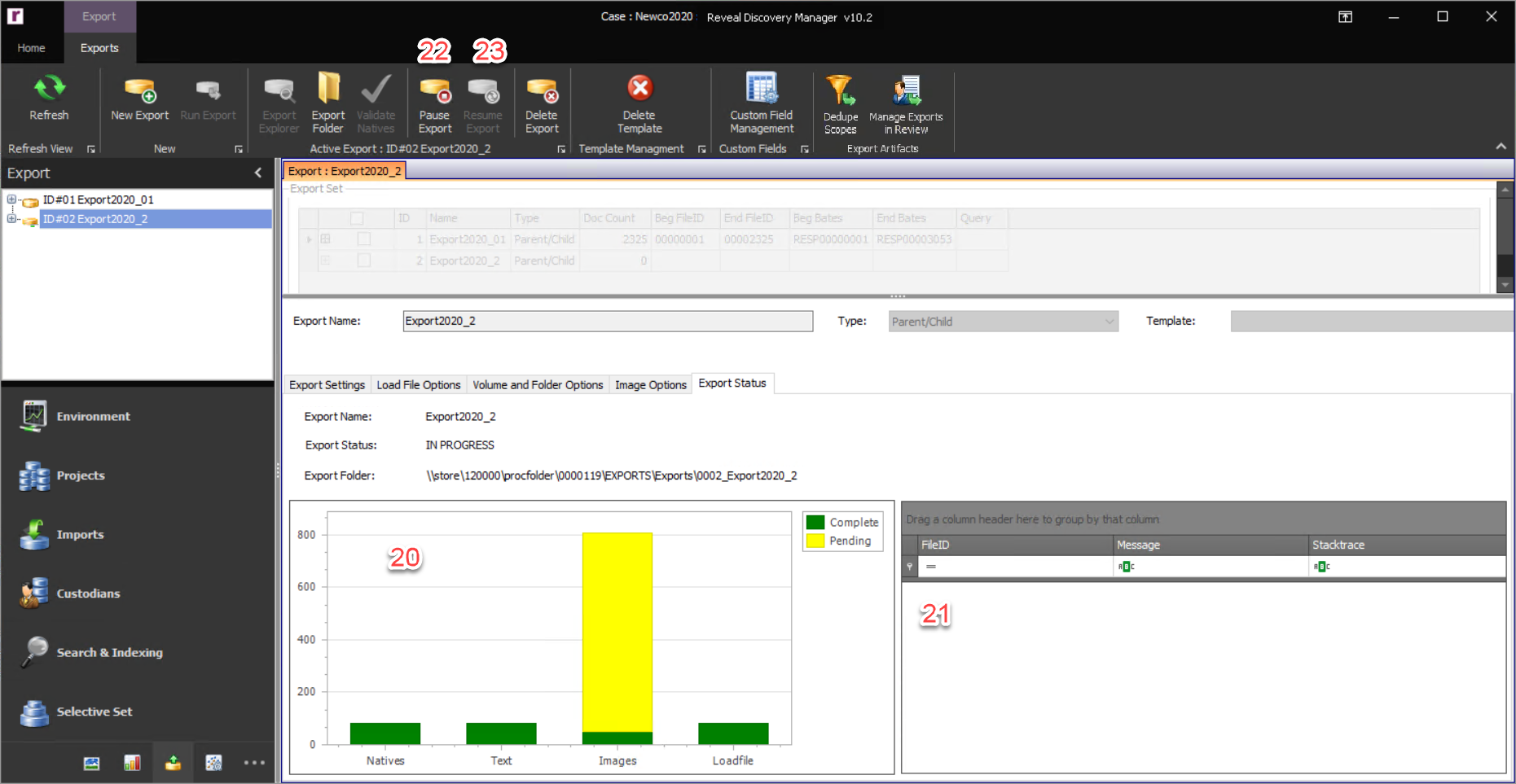Screen dimensions: 1516x784
Task: Open the Image Options tab
Action: point(651,385)
